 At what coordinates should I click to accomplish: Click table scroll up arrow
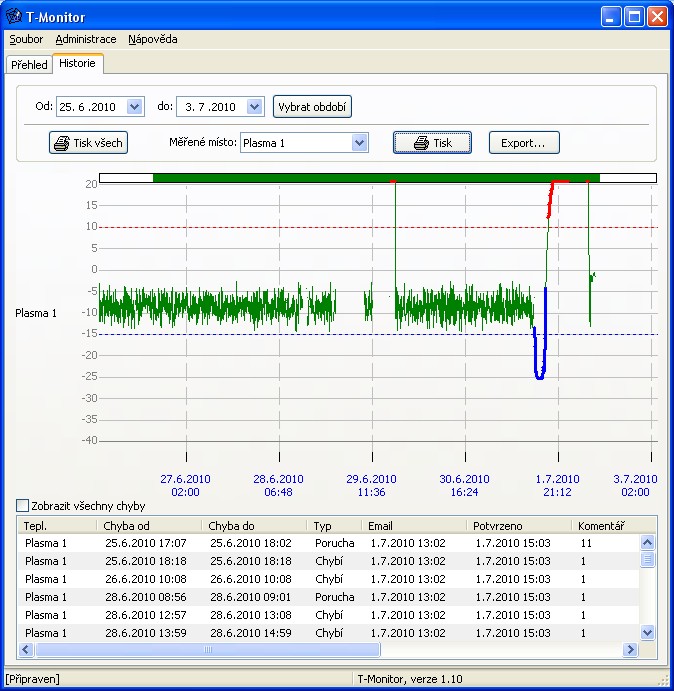pyautogui.click(x=647, y=542)
